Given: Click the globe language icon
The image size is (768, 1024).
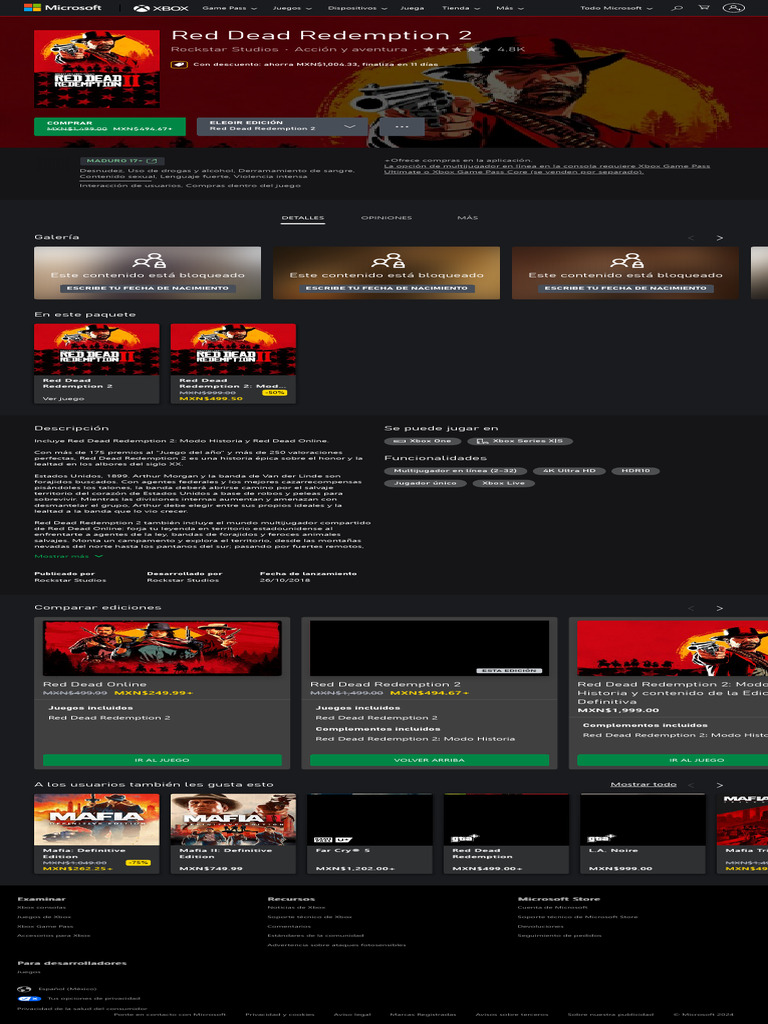Looking at the screenshot, I should (24, 989).
